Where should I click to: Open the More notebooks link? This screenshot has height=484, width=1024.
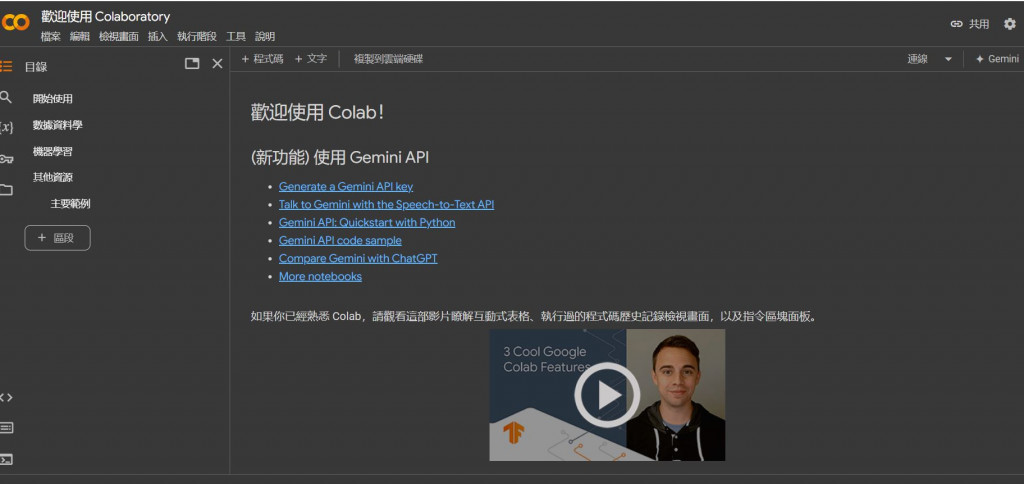coord(320,276)
